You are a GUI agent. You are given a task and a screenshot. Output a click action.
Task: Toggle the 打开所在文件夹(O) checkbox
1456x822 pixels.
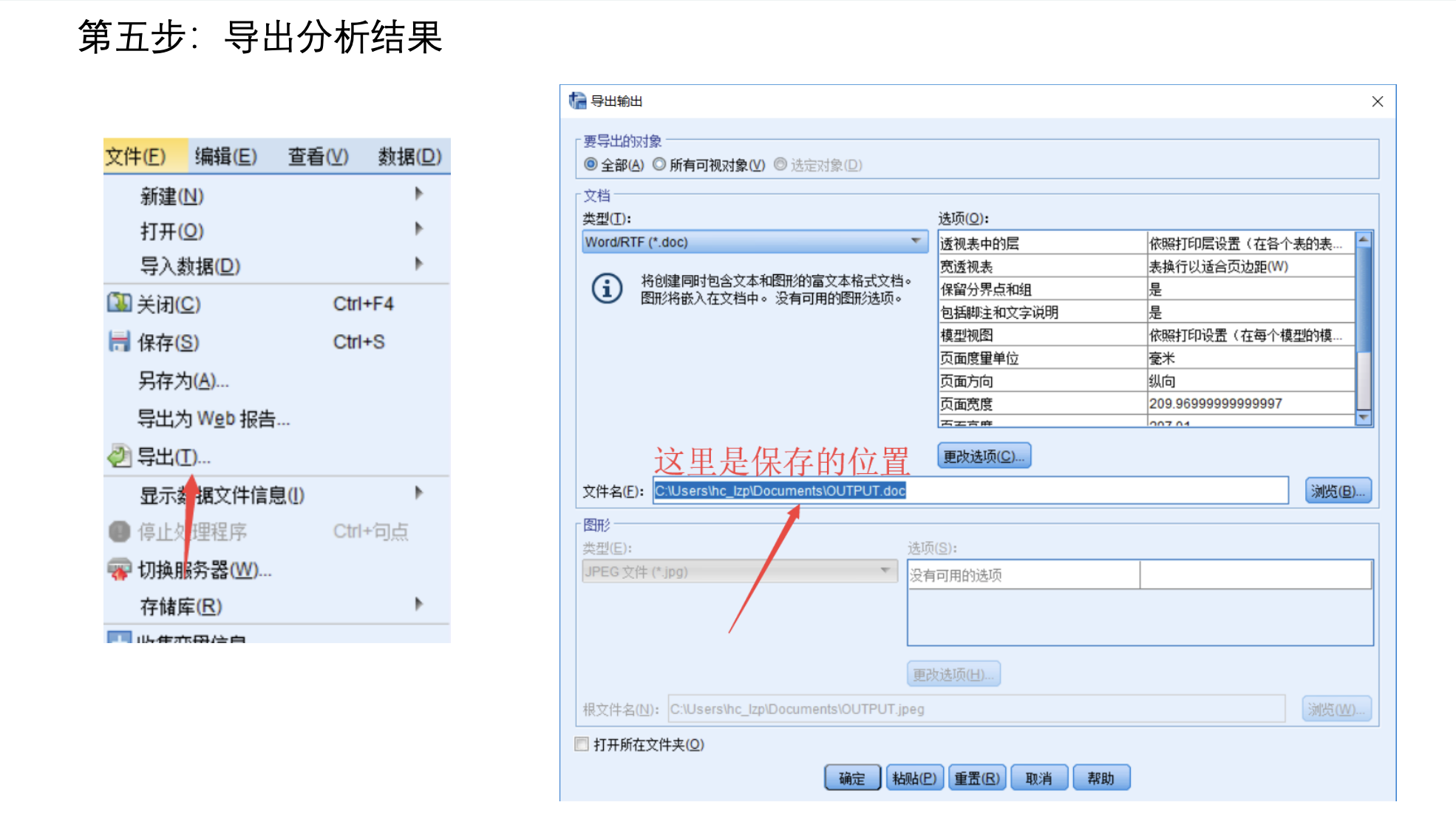(582, 744)
